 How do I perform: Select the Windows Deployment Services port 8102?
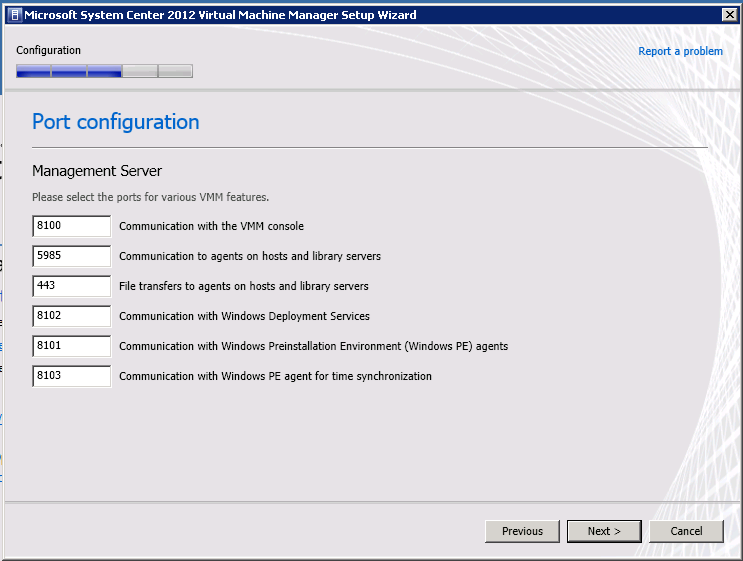(x=72, y=316)
